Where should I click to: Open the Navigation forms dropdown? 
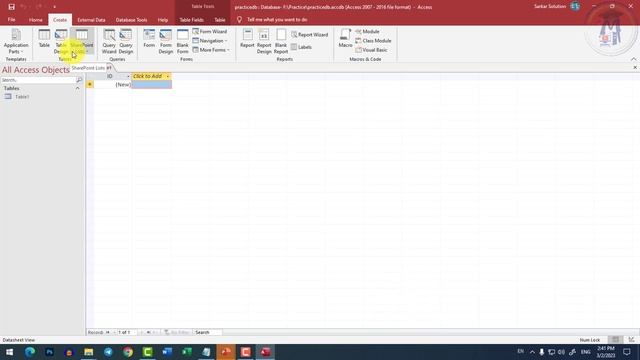tap(210, 41)
